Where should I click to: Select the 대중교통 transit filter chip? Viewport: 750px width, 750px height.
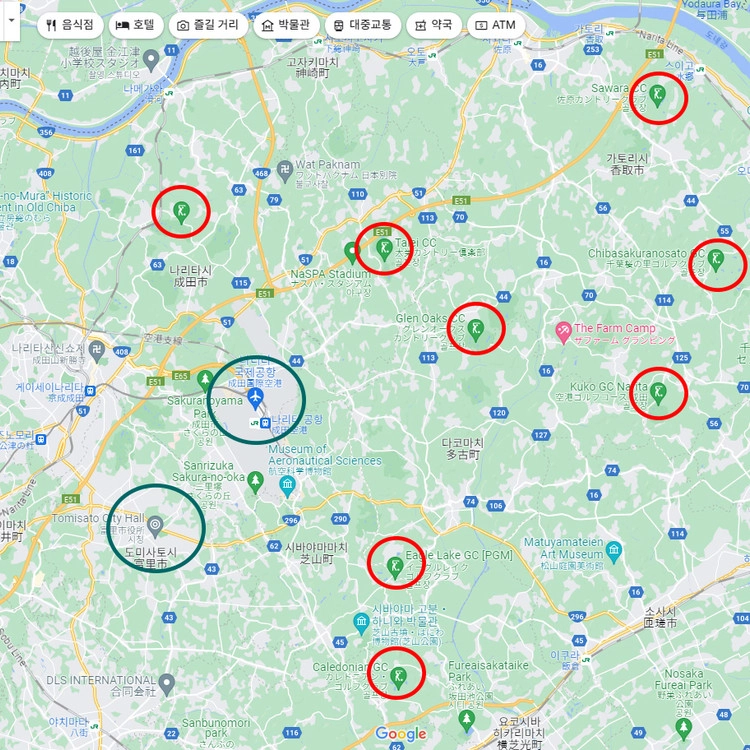pyautogui.click(x=363, y=25)
